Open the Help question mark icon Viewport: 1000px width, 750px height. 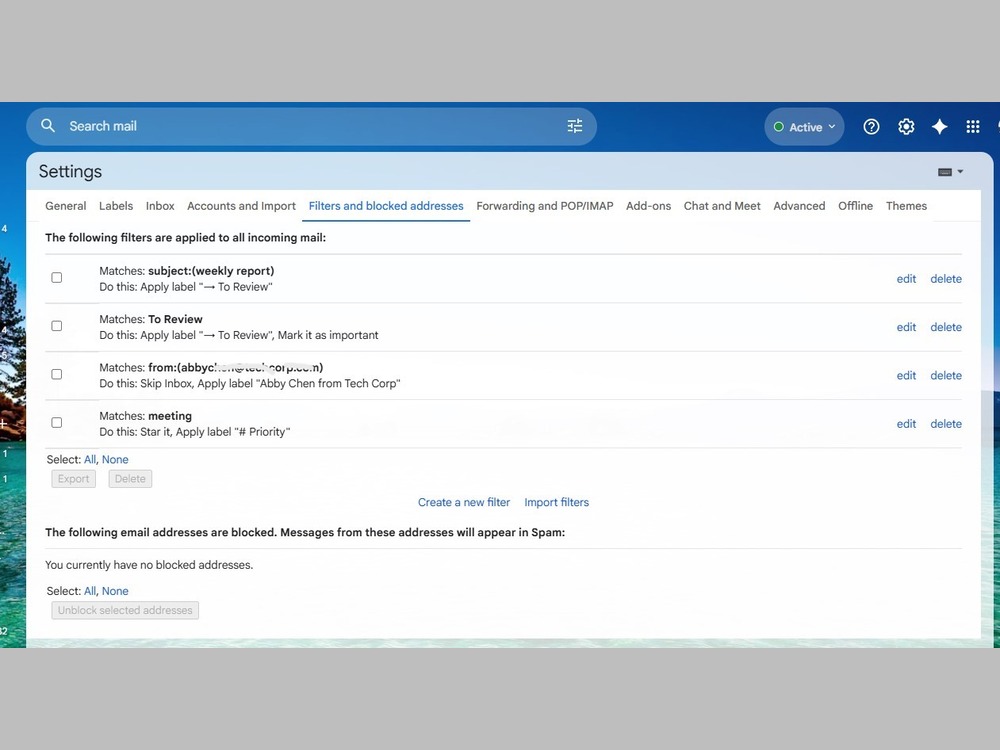(871, 127)
